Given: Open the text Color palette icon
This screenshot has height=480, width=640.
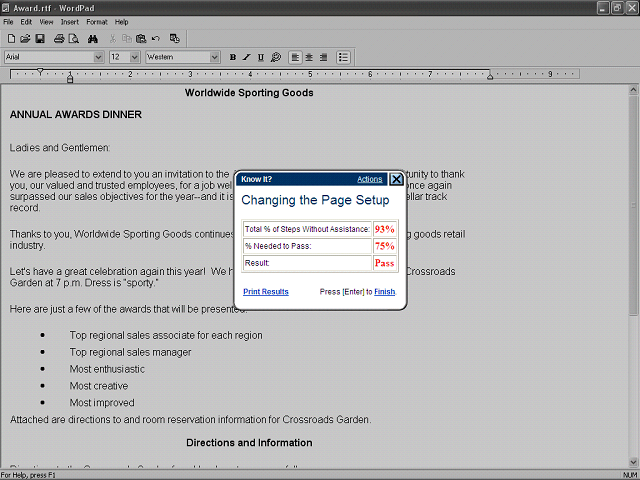Looking at the screenshot, I should click(276, 57).
